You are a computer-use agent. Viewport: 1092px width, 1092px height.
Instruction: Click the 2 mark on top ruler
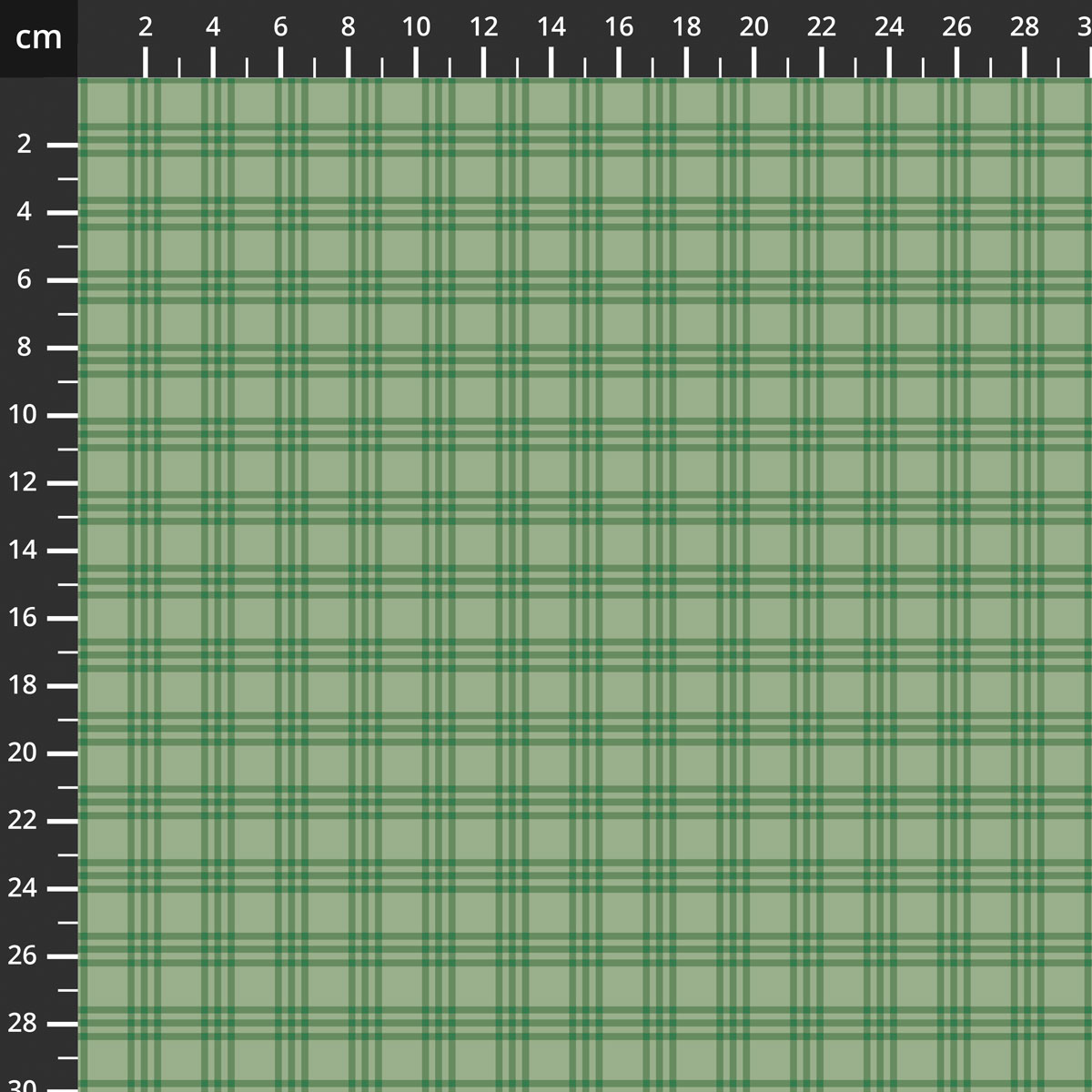[x=146, y=63]
